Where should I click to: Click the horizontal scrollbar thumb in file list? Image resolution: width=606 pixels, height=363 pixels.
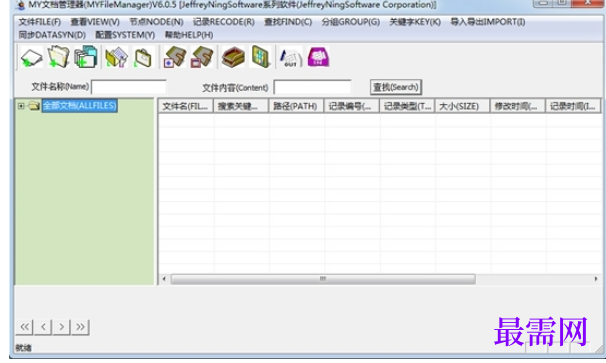323,279
